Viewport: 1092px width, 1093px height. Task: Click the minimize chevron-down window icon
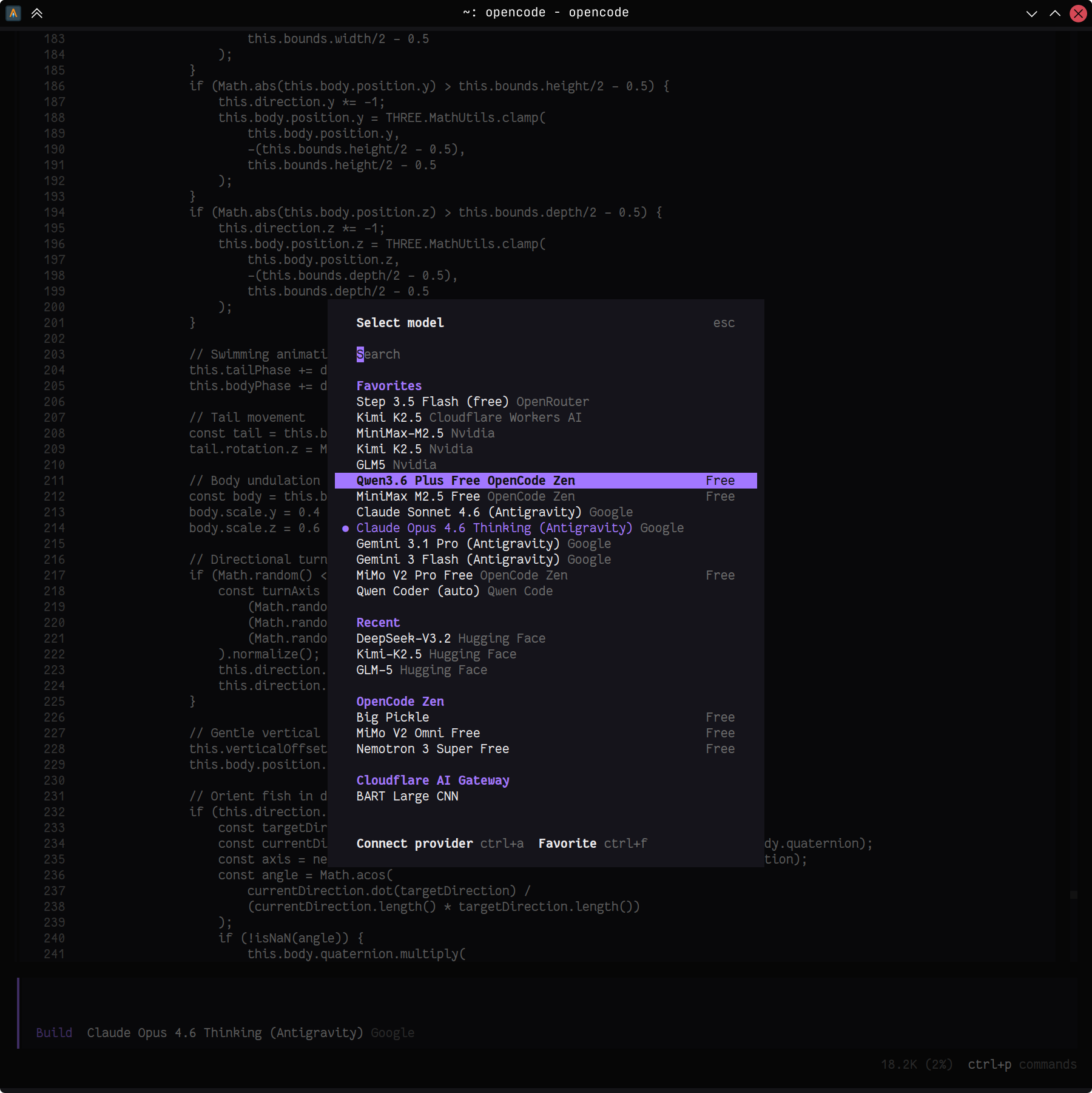click(x=1031, y=13)
